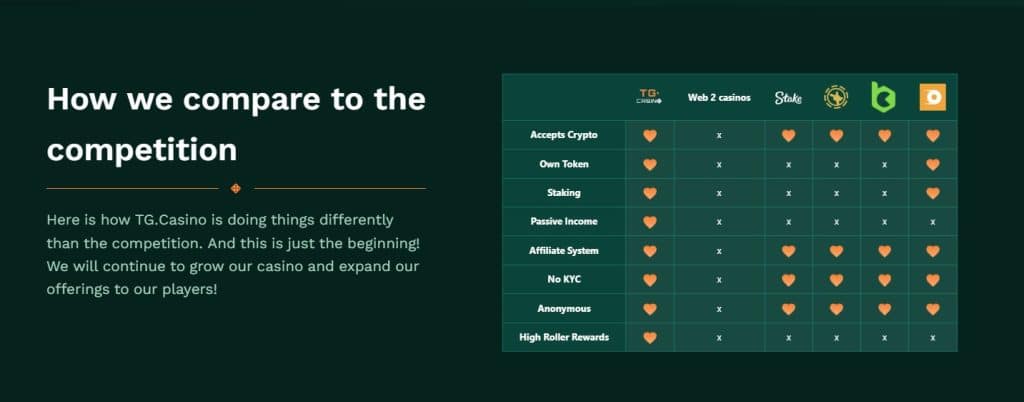Click the BC.Game heart in Anonymous row
Image resolution: width=1024 pixels, height=402 pixels.
tap(884, 309)
